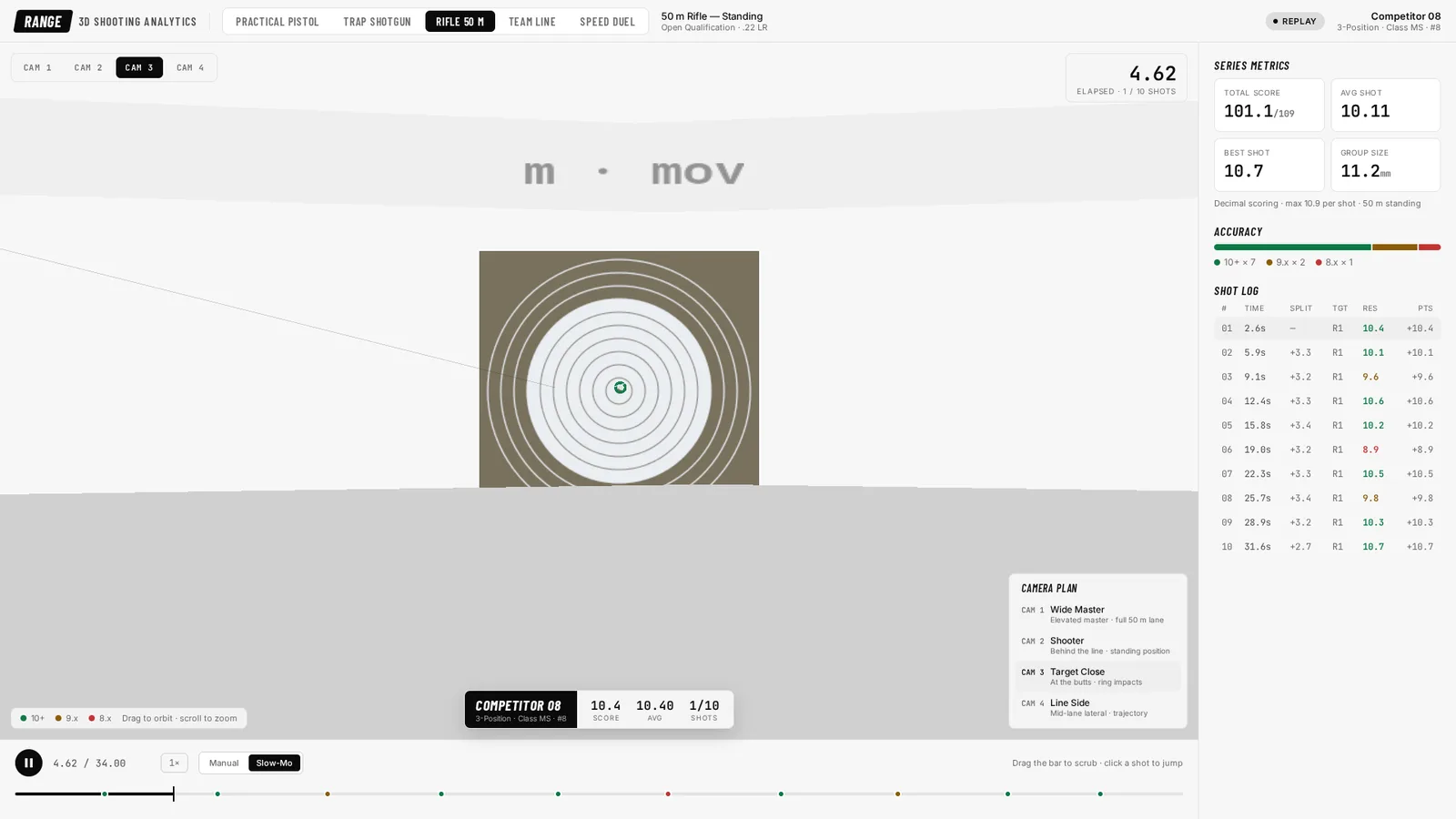
Task: Select shot 02 row at 5.9s
Action: coord(1327,352)
